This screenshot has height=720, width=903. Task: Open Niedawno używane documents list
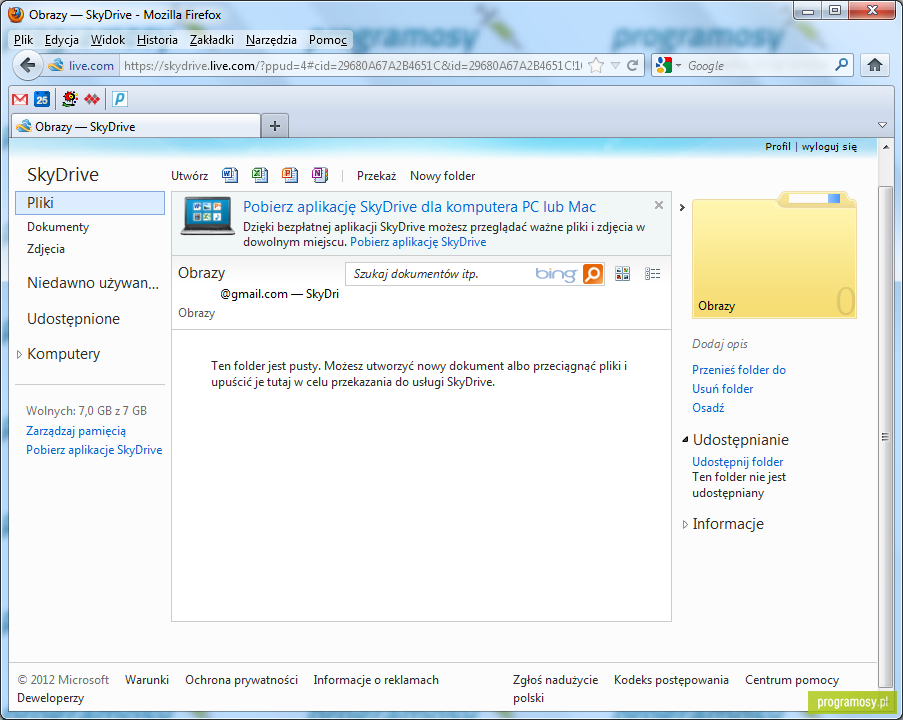pos(93,283)
